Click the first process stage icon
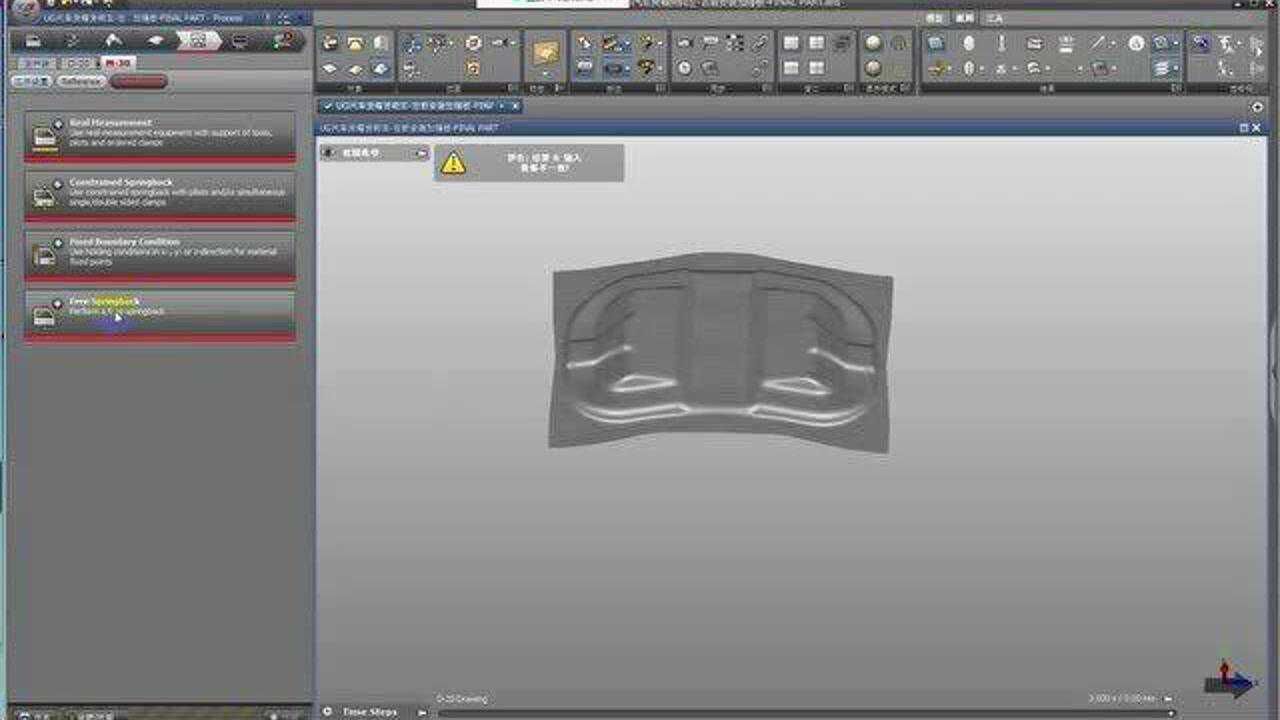Screen dimensions: 1280x720 tap(34, 40)
